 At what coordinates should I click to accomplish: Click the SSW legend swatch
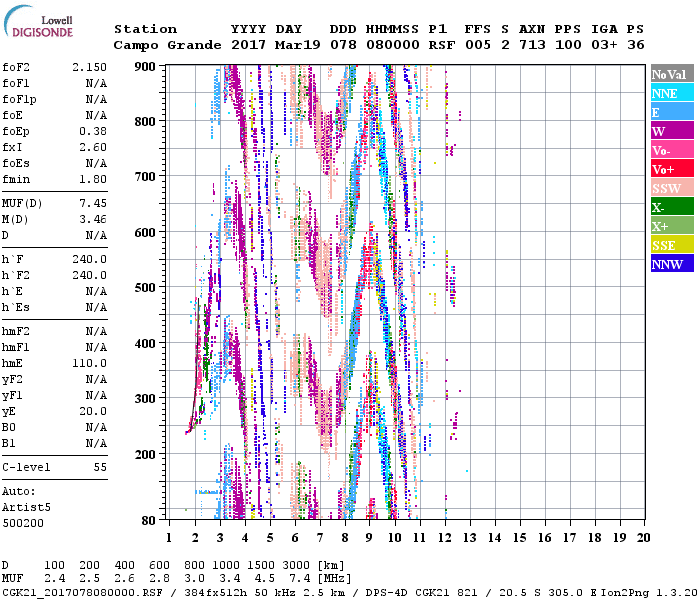click(671, 188)
